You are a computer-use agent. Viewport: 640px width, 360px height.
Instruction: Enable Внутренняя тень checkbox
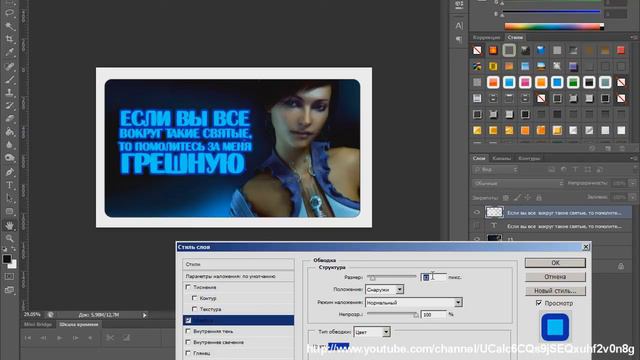click(x=188, y=331)
